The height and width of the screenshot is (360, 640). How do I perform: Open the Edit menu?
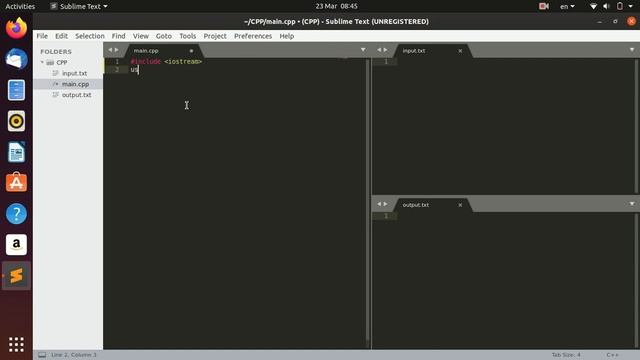click(61, 36)
